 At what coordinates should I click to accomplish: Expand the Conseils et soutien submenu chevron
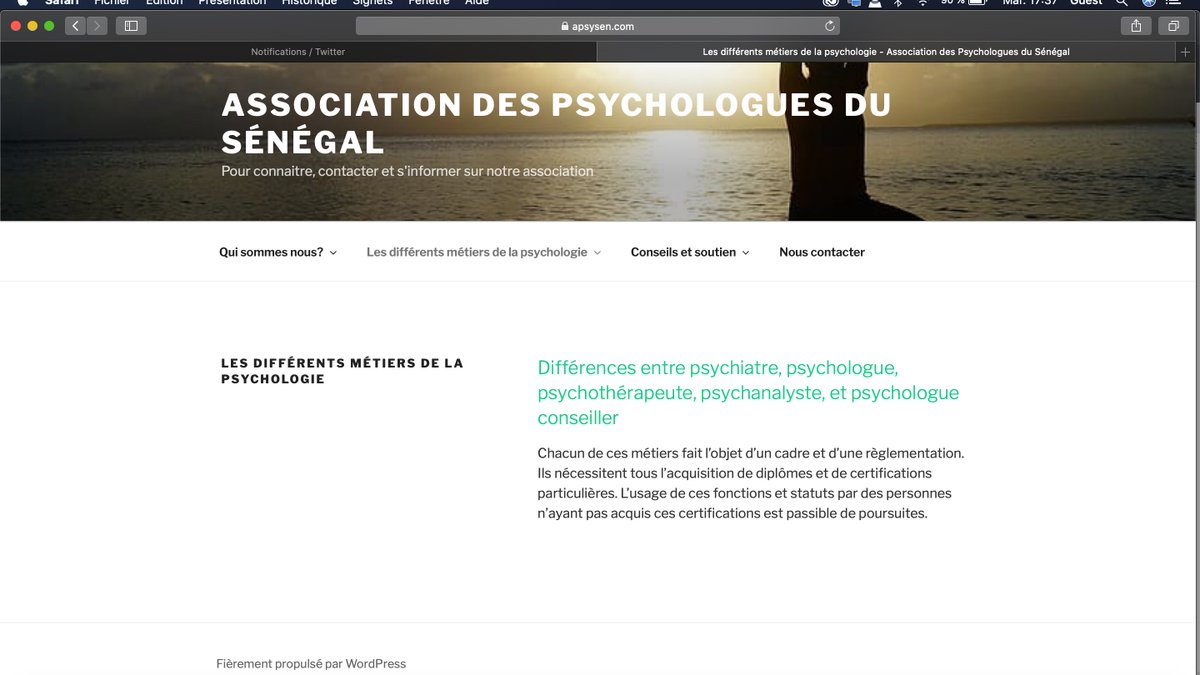pos(745,253)
